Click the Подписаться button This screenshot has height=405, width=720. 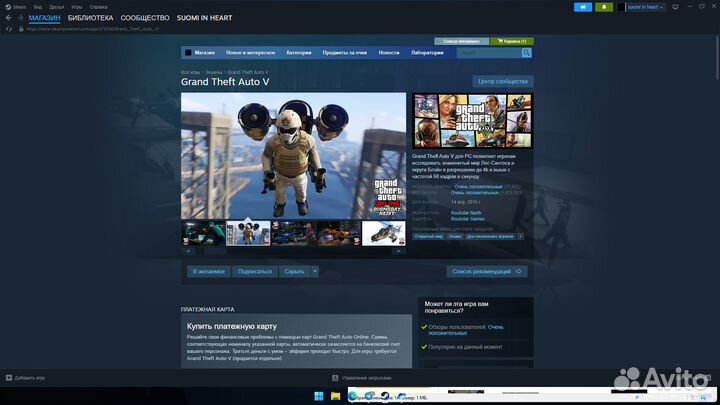tap(255, 271)
